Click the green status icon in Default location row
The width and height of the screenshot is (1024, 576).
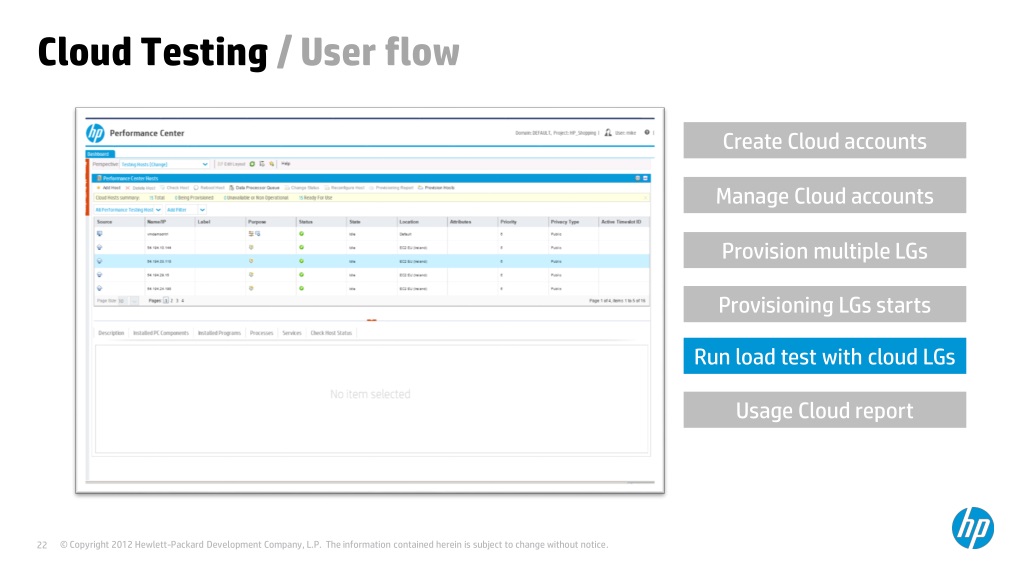(302, 234)
